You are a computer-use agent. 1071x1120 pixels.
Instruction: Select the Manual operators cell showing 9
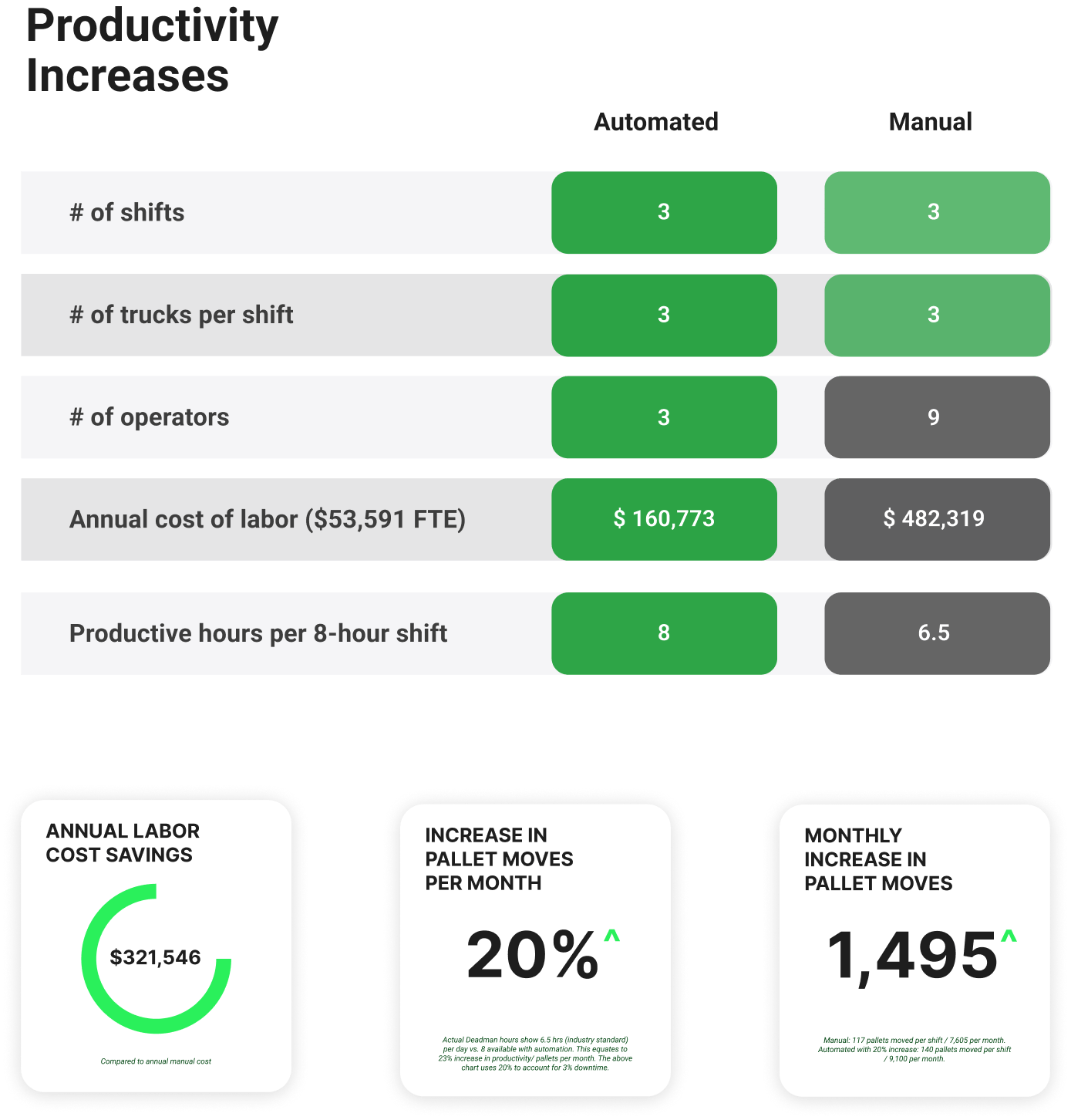934,417
